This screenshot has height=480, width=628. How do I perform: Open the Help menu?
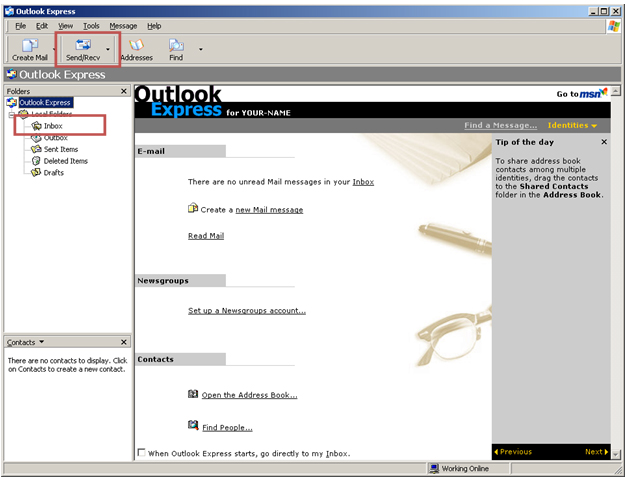(x=154, y=26)
